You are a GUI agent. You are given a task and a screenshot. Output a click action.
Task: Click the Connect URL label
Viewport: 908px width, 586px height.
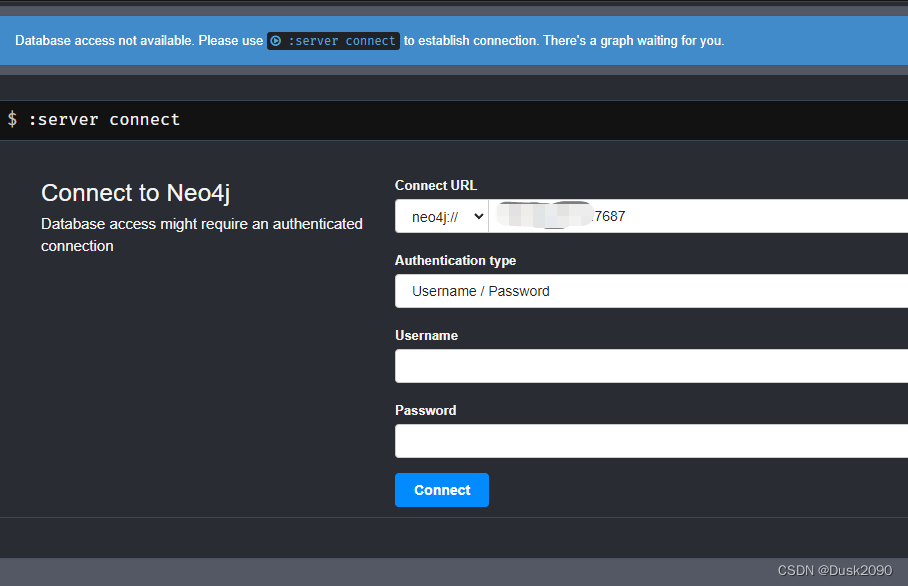pyautogui.click(x=435, y=185)
